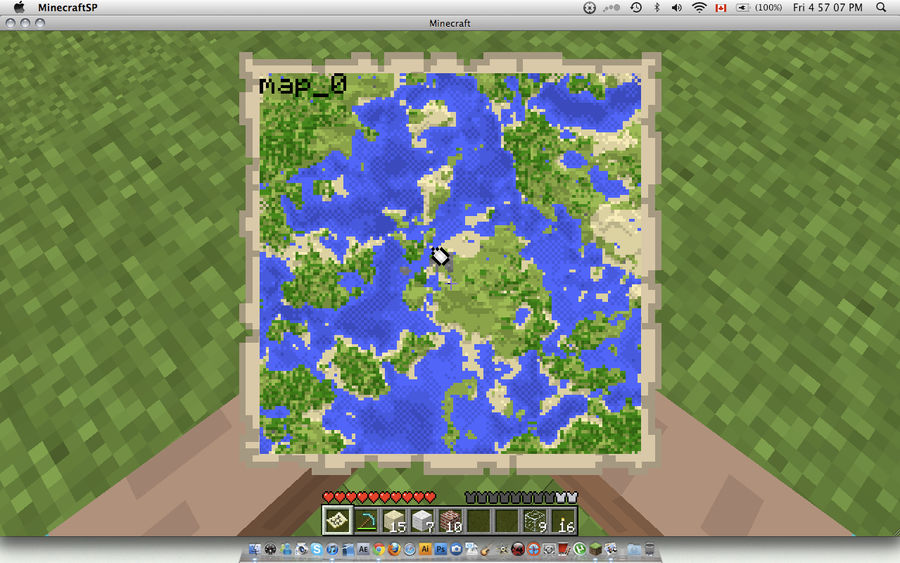Image resolution: width=900 pixels, height=563 pixels.
Task: Launch Google Chrome from the Dock
Action: pyautogui.click(x=379, y=549)
